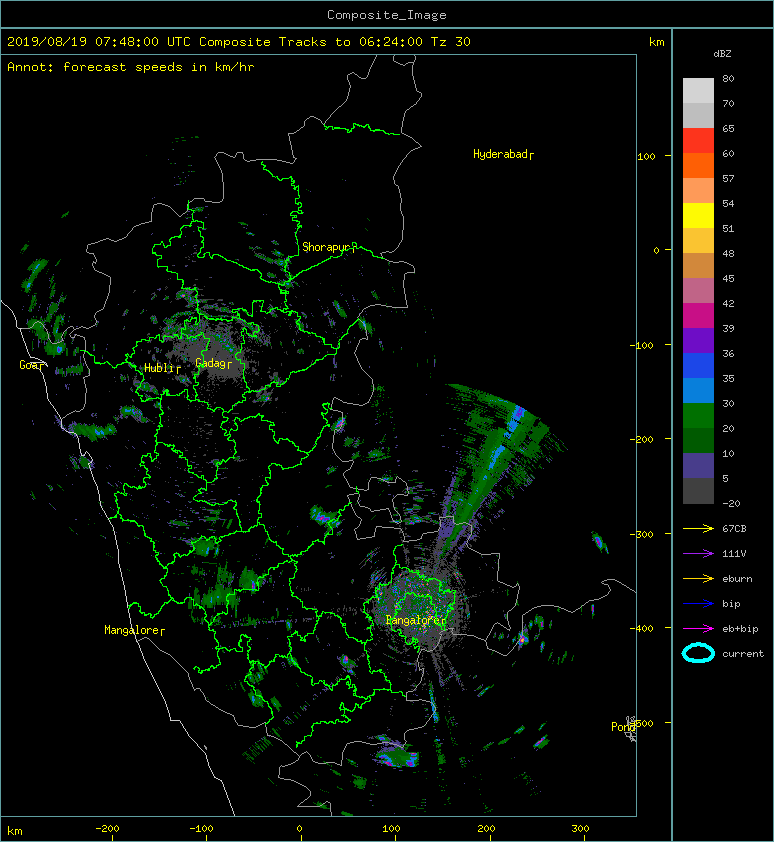This screenshot has width=774, height=842.
Task: Click the yellow arrow beside eburn
Action: pyautogui.click(x=698, y=578)
